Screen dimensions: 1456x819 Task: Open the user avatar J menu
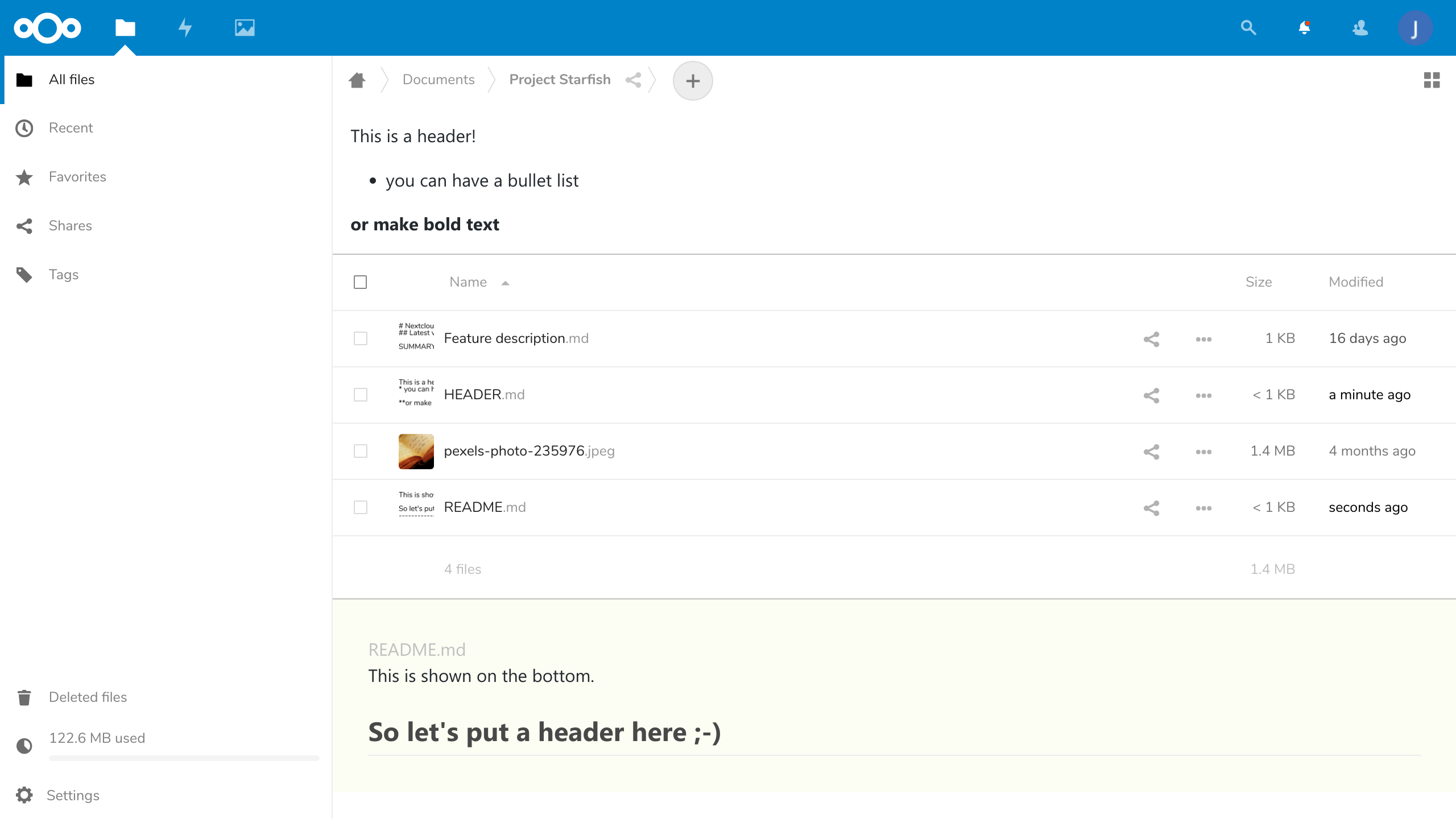pyautogui.click(x=1415, y=28)
